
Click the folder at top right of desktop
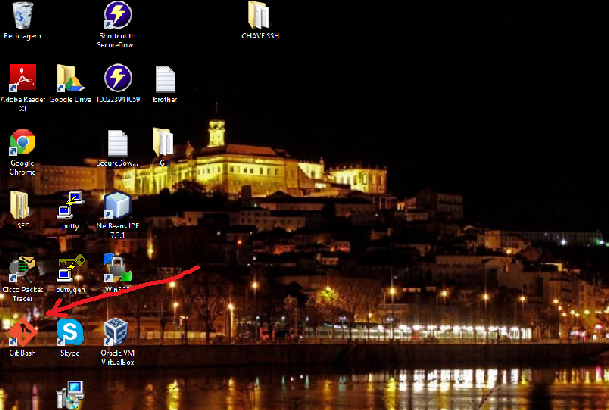coord(259,16)
